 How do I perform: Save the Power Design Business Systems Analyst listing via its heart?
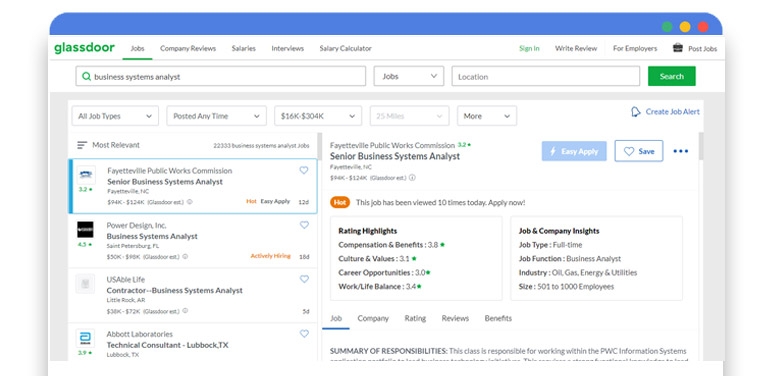click(304, 225)
